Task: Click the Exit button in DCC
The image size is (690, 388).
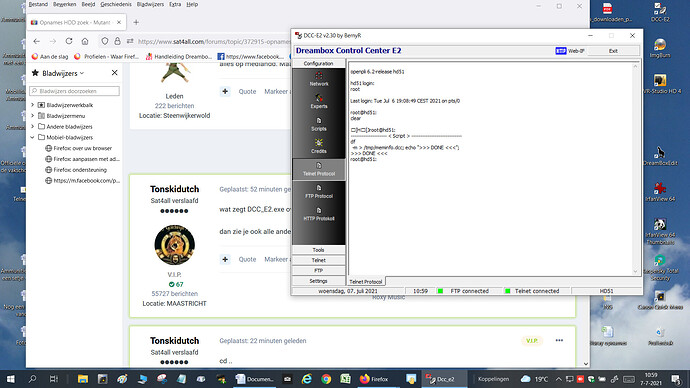Action: (613, 51)
